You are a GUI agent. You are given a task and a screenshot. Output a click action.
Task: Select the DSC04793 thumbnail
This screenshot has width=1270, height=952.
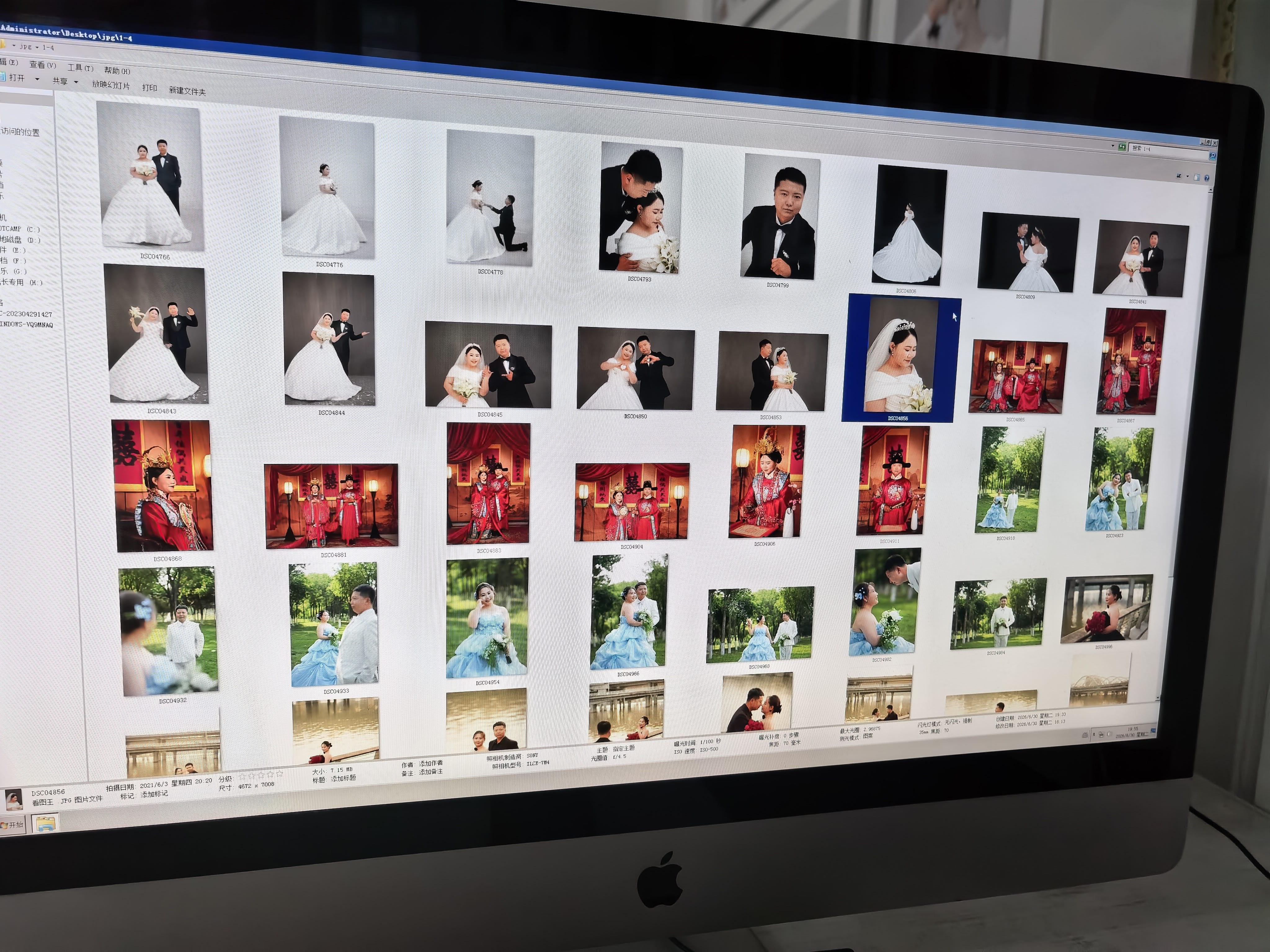coord(640,208)
